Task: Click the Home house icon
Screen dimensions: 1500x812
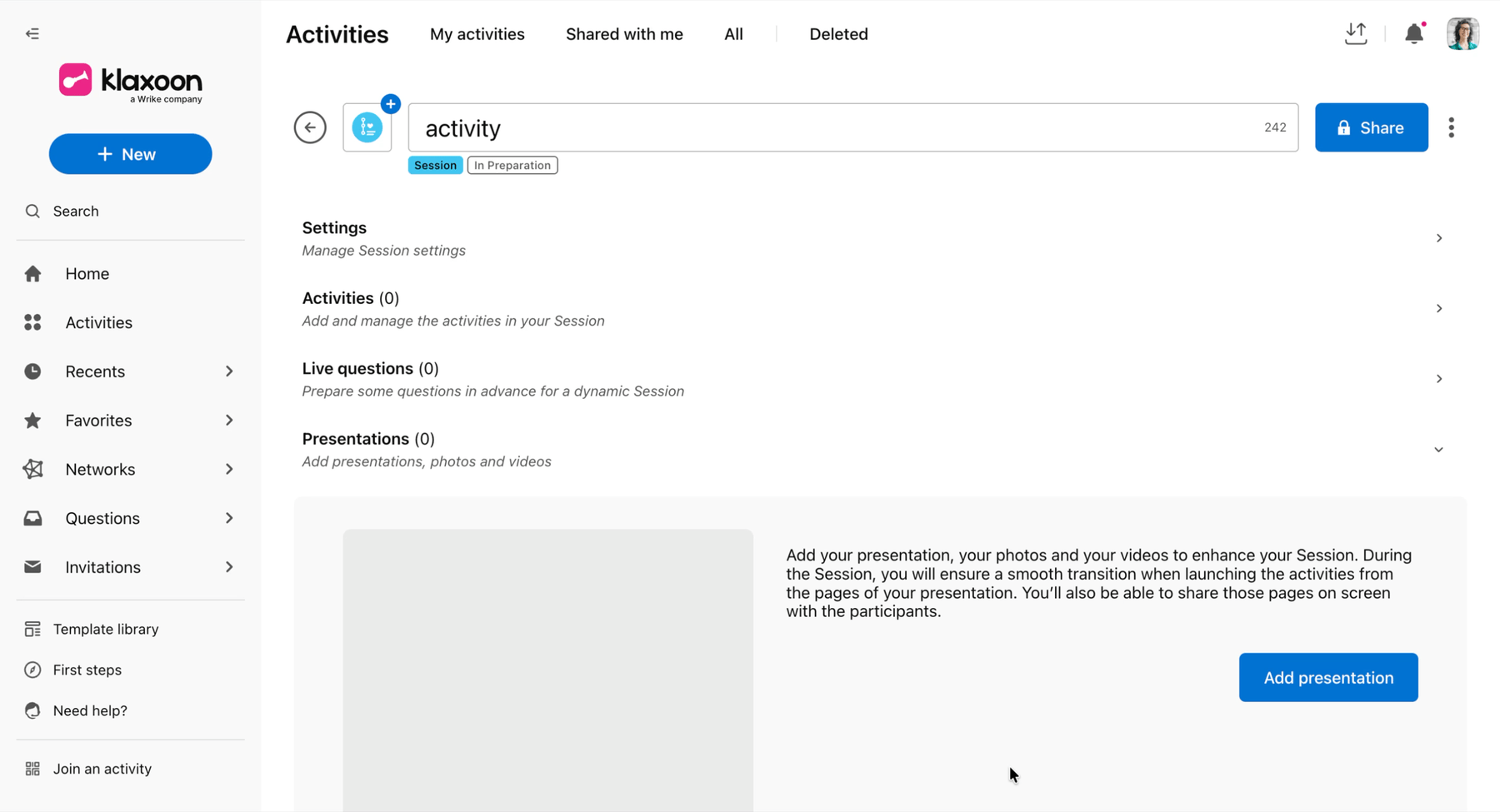Action: tap(32, 274)
